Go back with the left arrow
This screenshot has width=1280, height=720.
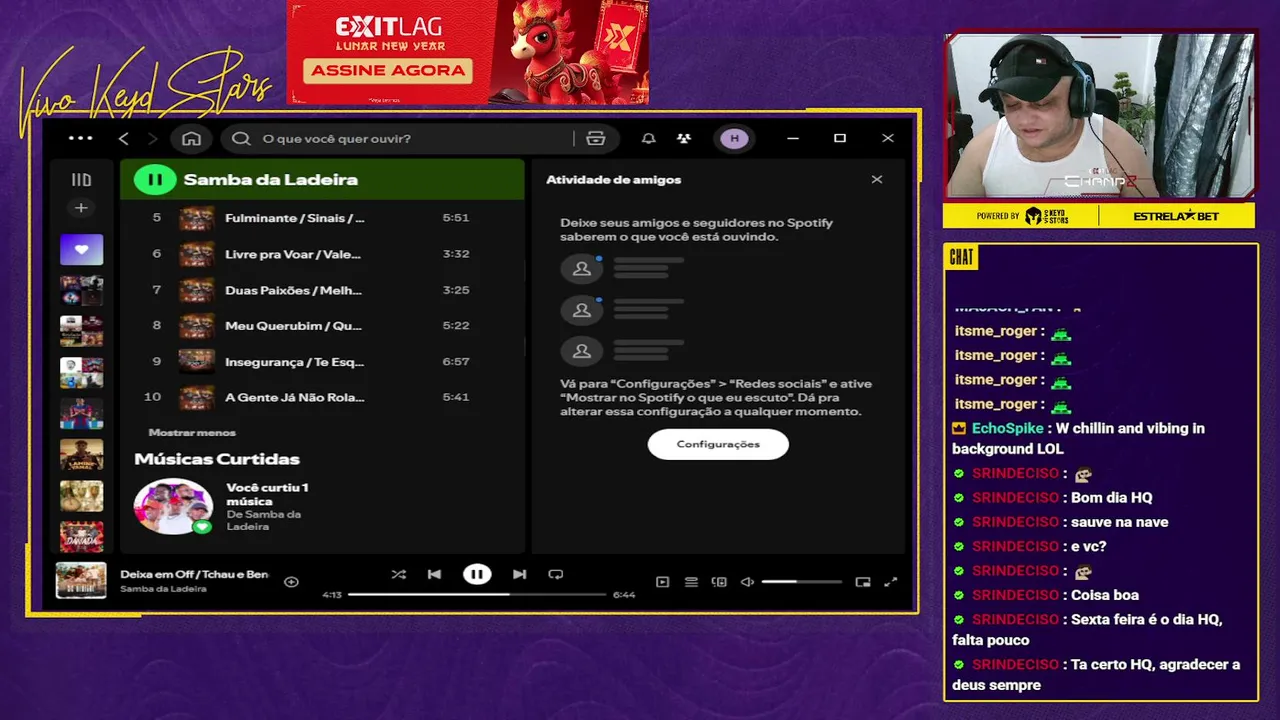point(124,138)
